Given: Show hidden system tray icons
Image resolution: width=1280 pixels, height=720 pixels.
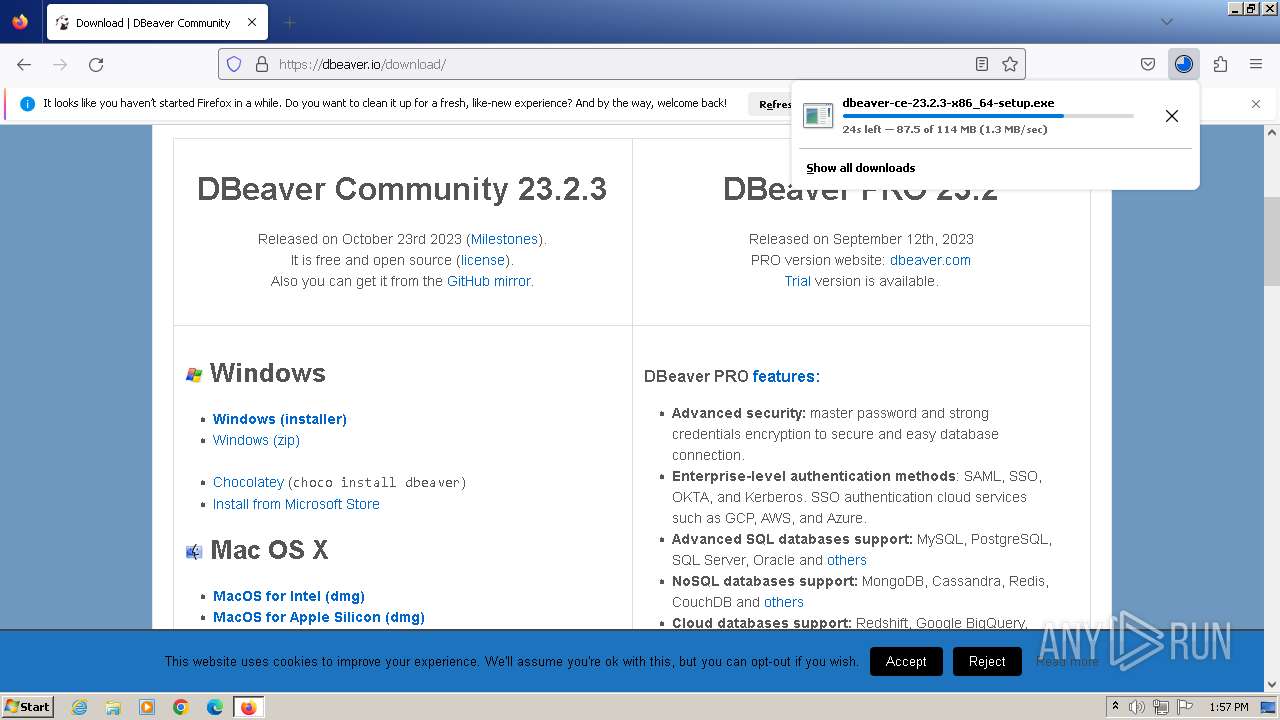Looking at the screenshot, I should pos(1116,707).
